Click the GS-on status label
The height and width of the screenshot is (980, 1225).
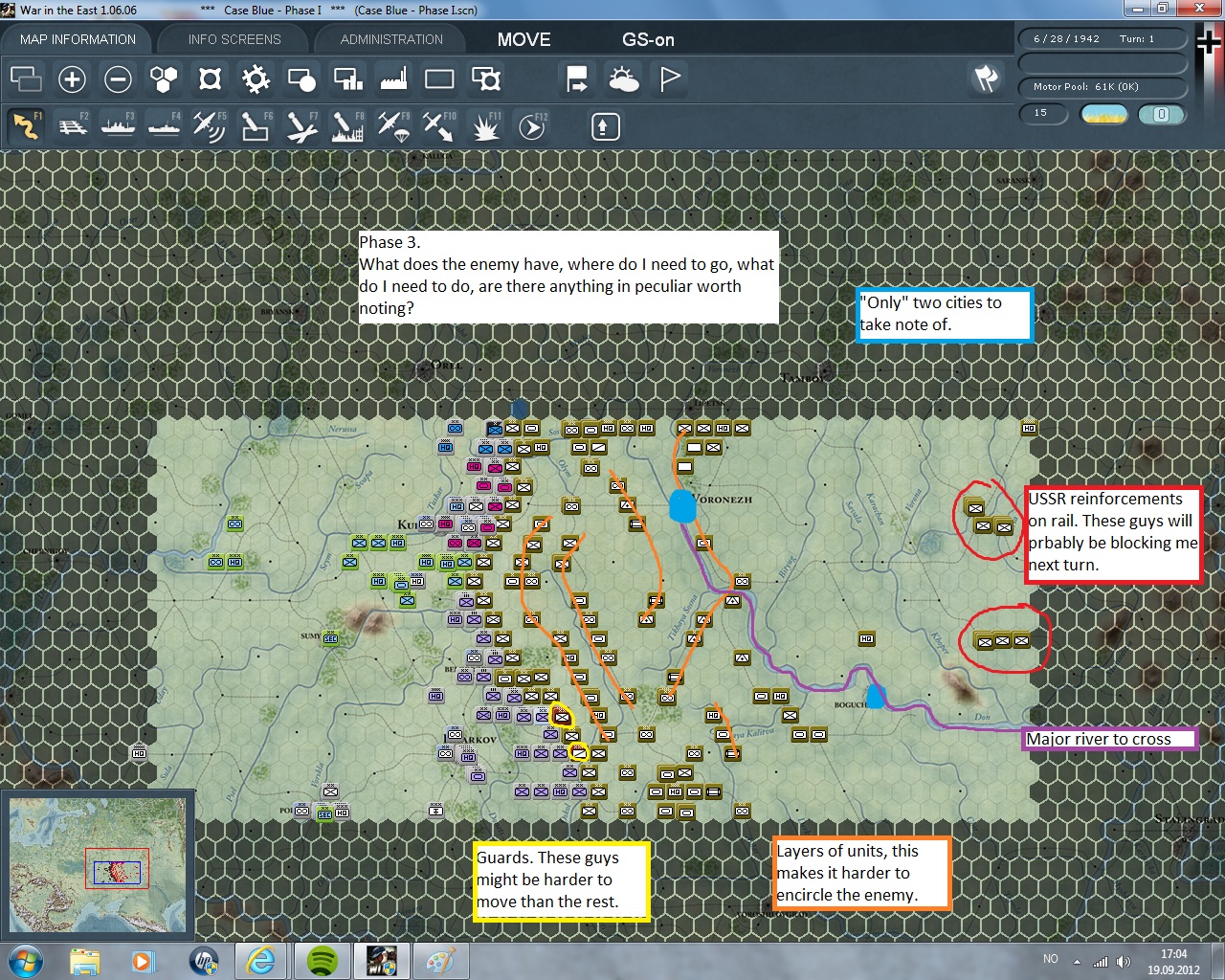[x=648, y=39]
